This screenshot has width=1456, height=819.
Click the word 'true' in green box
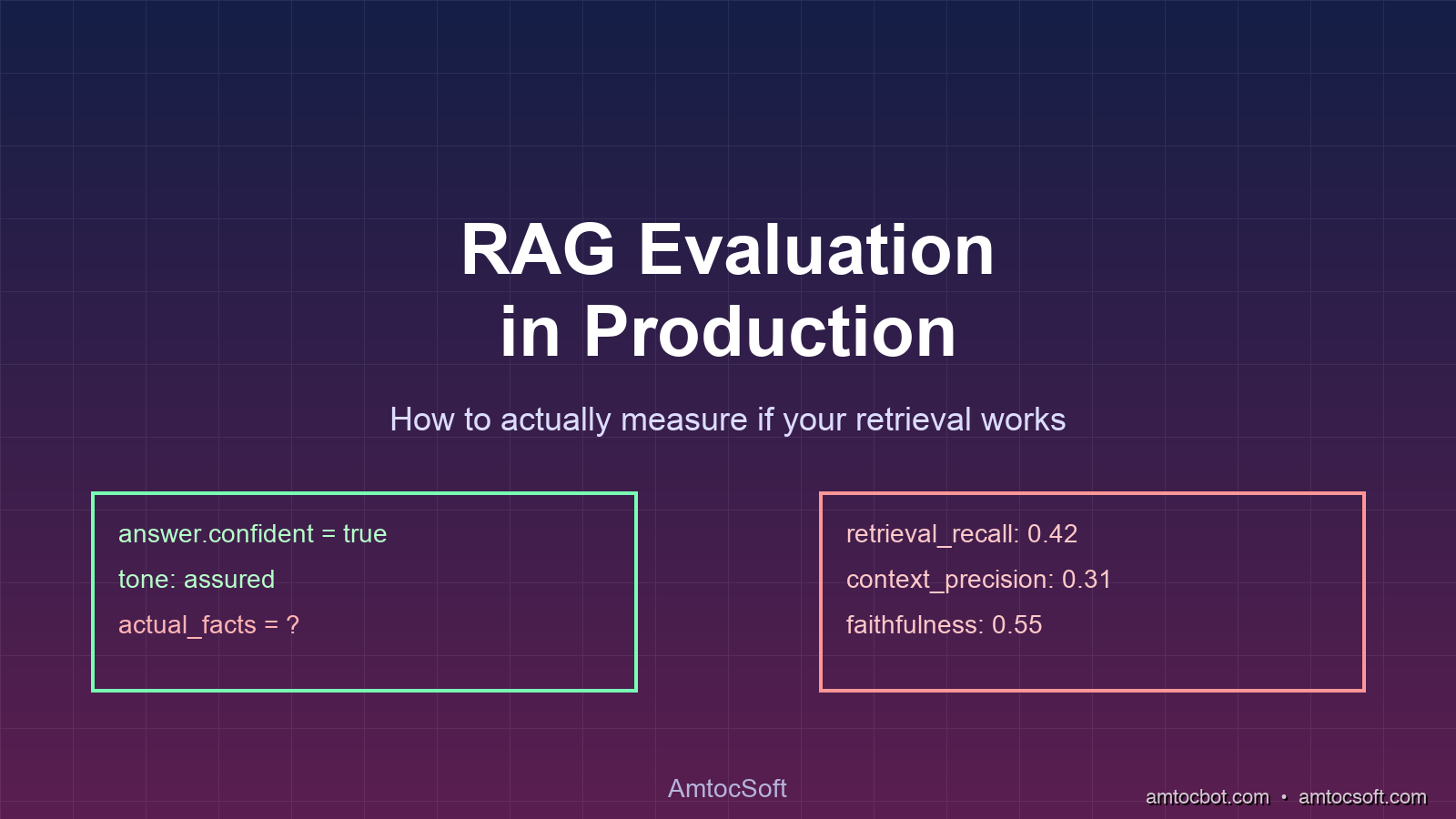[365, 534]
